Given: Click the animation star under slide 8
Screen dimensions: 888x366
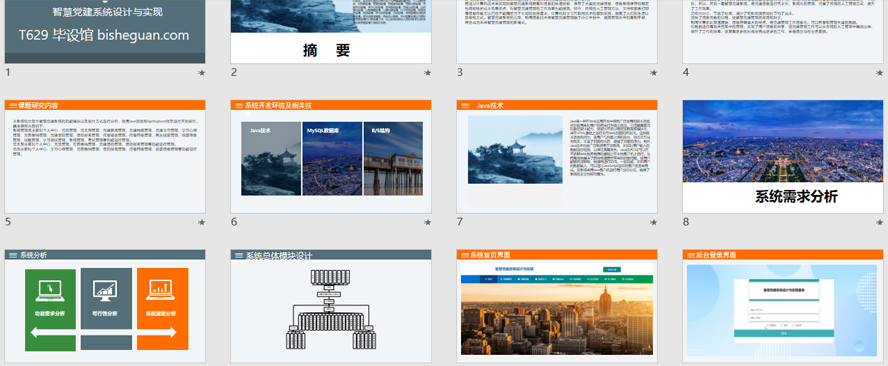Looking at the screenshot, I should coord(880,223).
